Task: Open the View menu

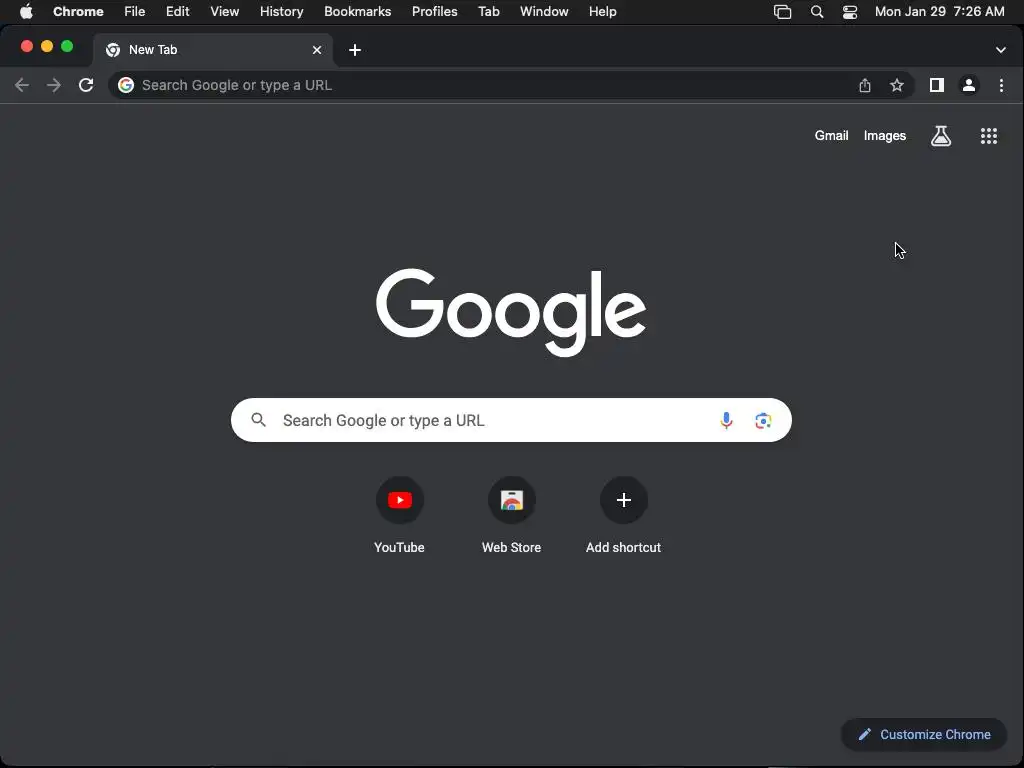Action: click(x=225, y=12)
